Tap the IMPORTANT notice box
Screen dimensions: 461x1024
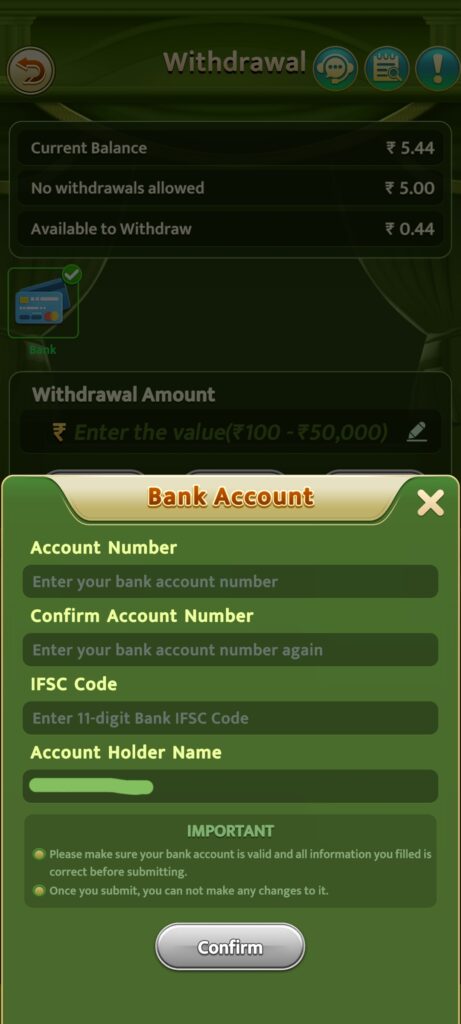[x=230, y=861]
